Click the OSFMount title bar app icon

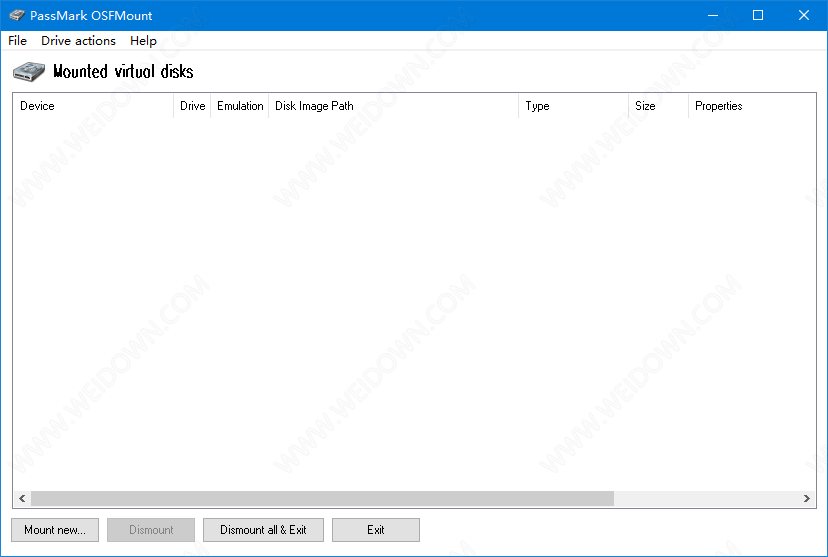17,15
